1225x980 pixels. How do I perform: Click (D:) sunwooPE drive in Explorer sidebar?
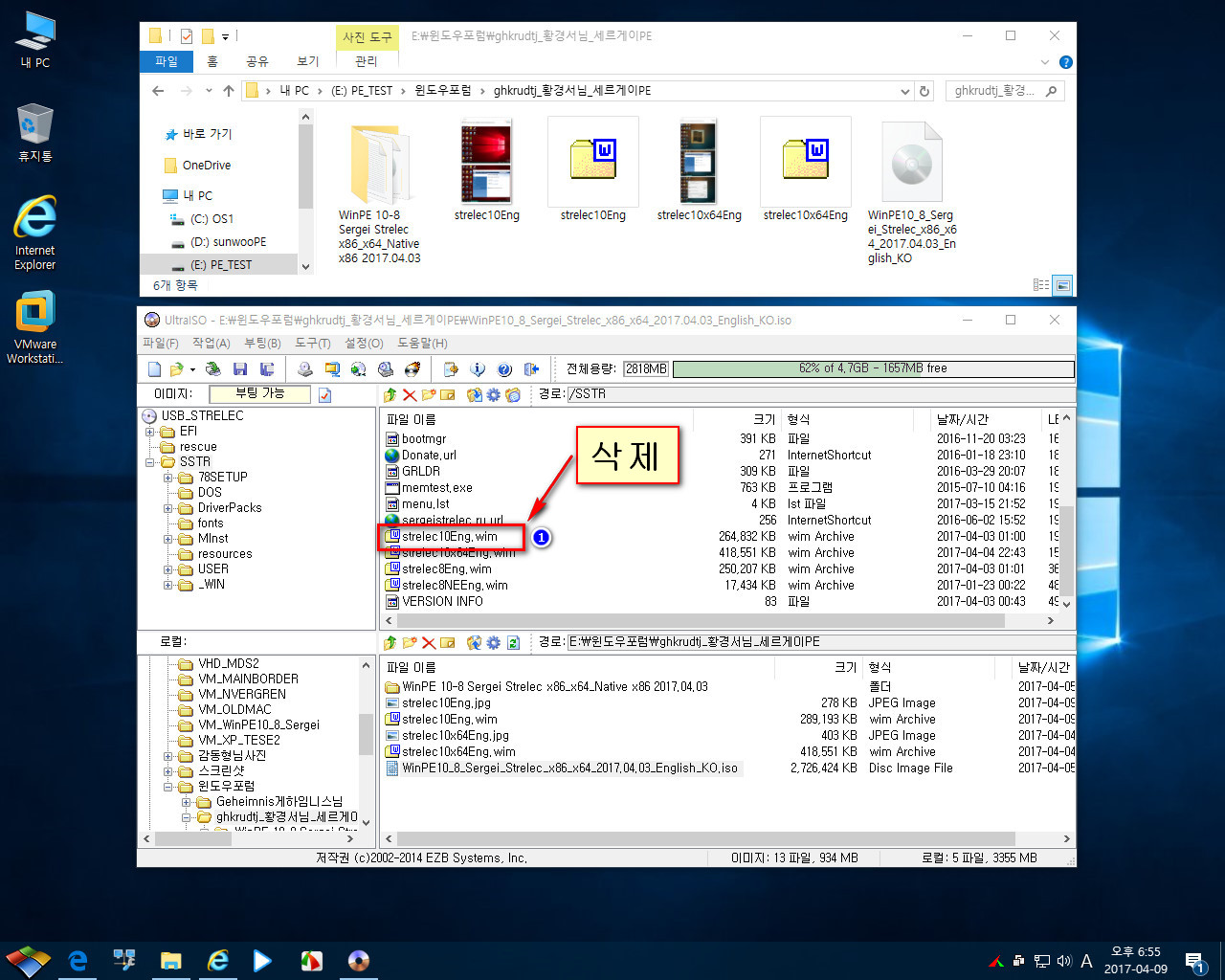(x=229, y=242)
